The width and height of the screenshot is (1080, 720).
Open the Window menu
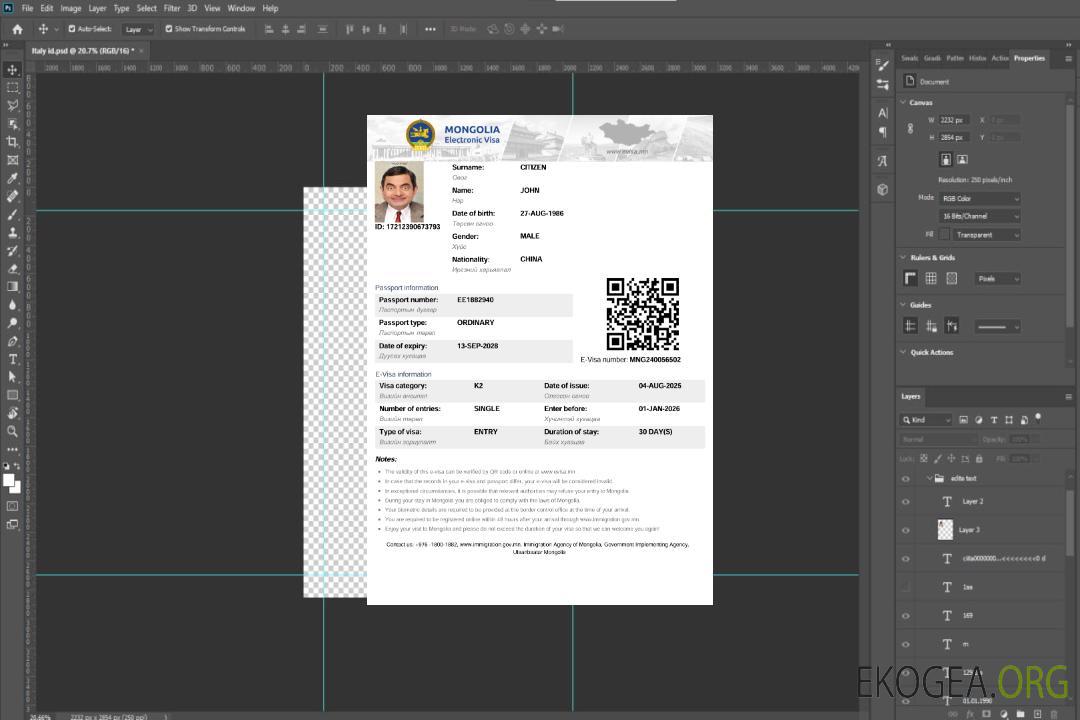coord(241,8)
